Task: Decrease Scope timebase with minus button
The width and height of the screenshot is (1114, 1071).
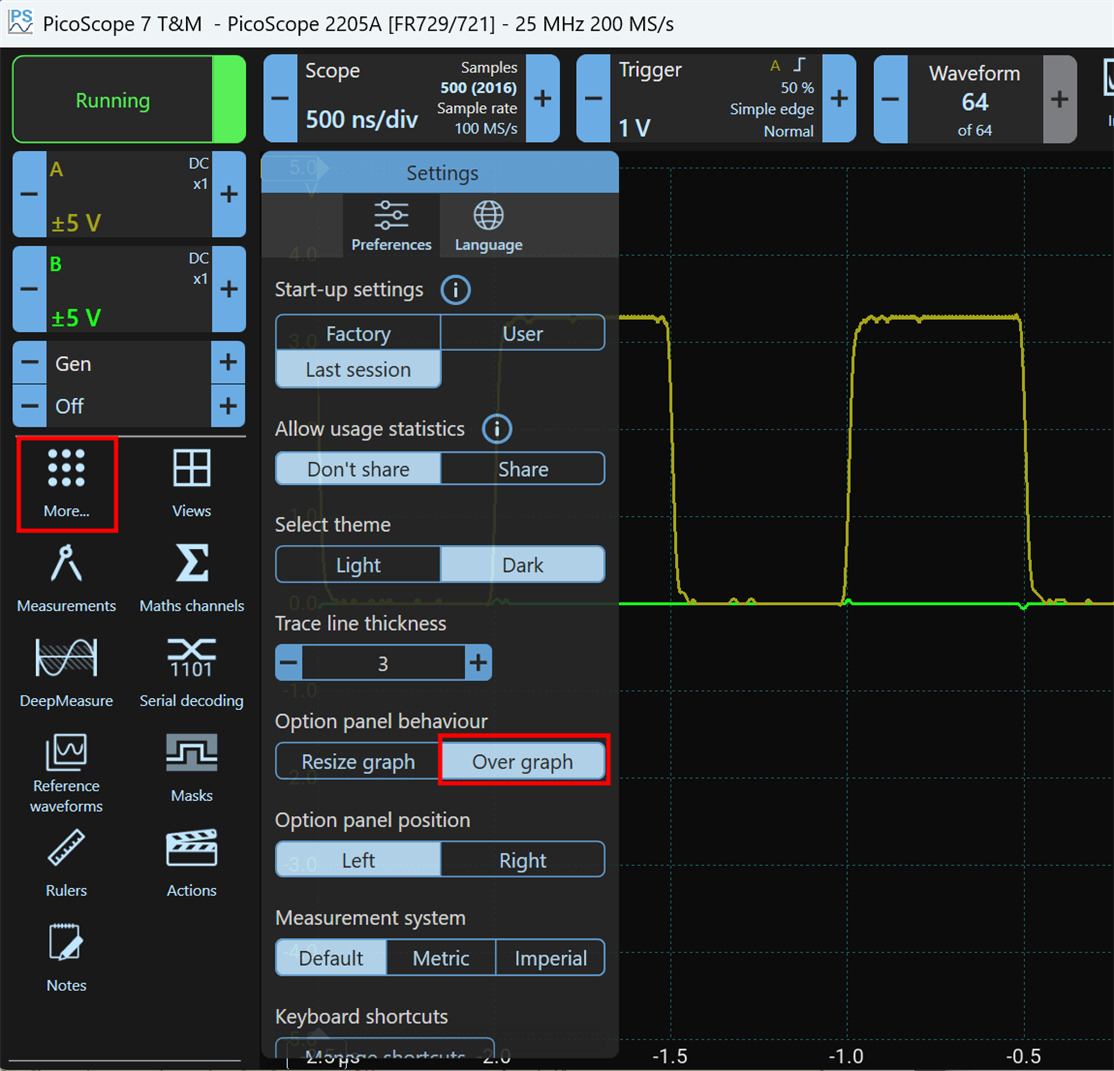Action: [281, 99]
